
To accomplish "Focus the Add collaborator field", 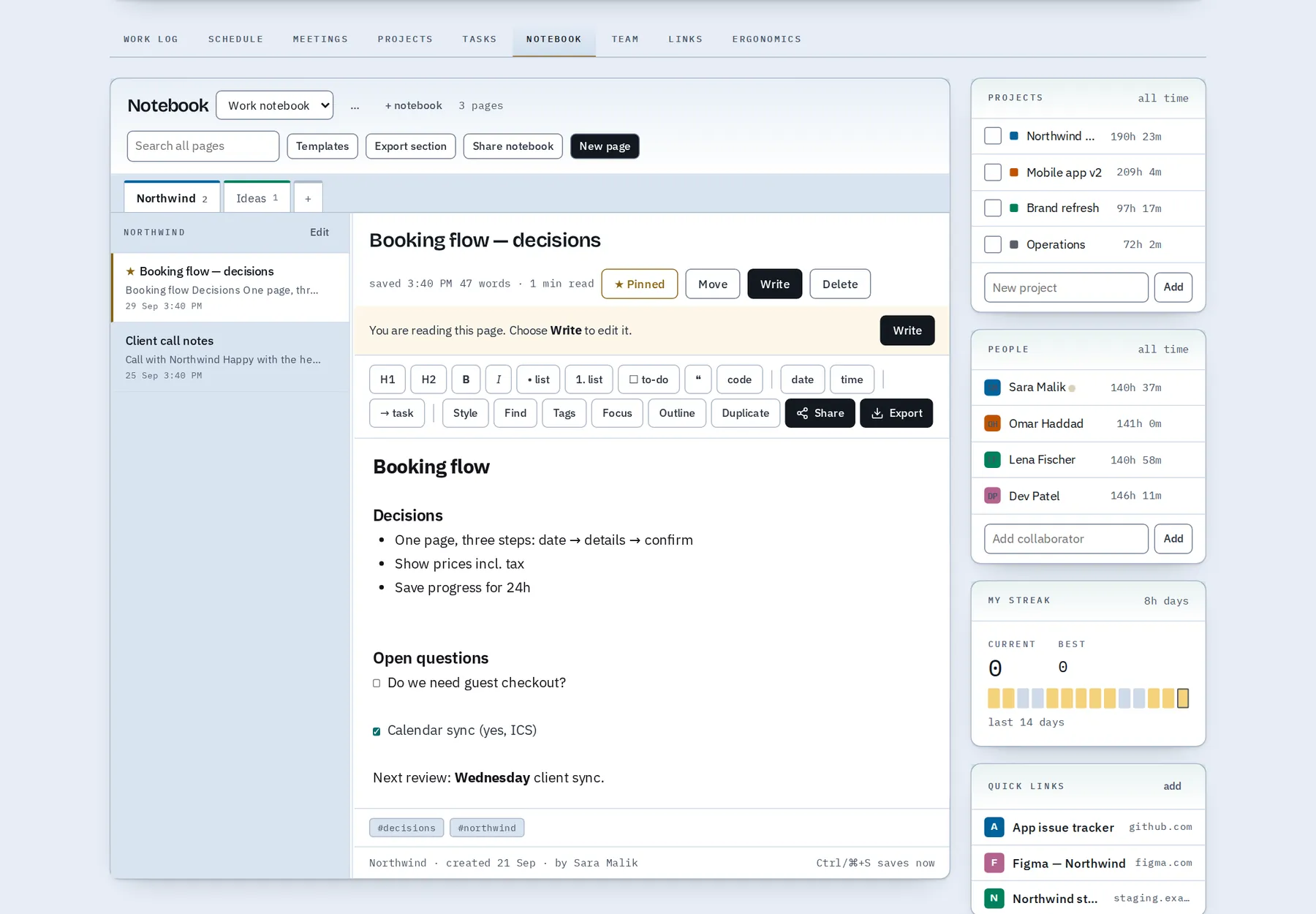I will pyautogui.click(x=1066, y=539).
